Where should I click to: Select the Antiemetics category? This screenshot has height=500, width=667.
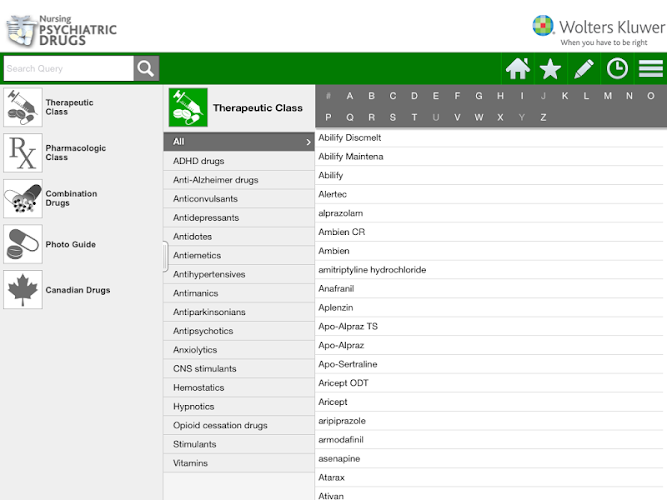click(x=239, y=255)
